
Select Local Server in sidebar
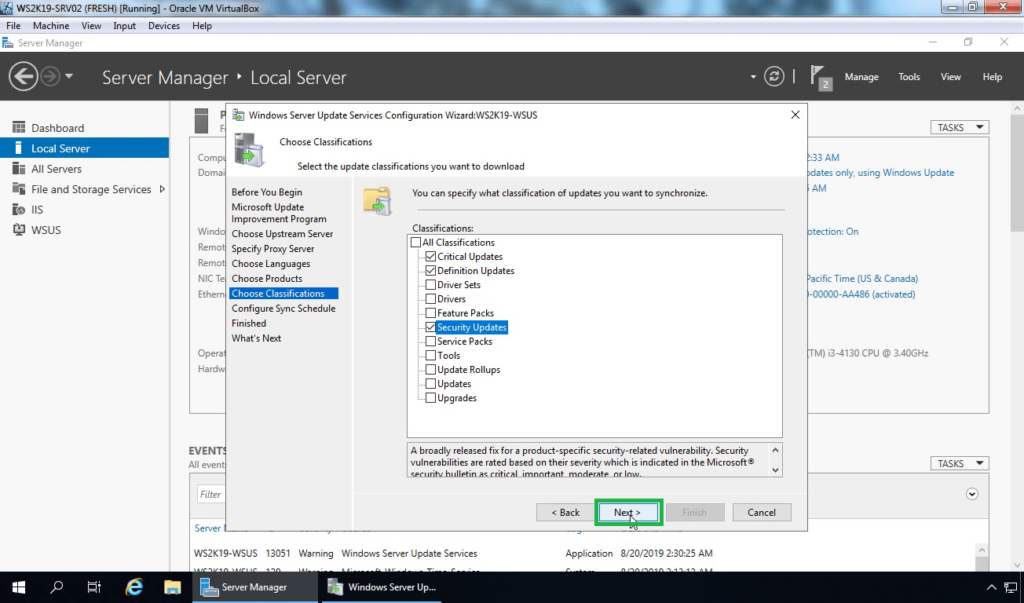[84, 148]
